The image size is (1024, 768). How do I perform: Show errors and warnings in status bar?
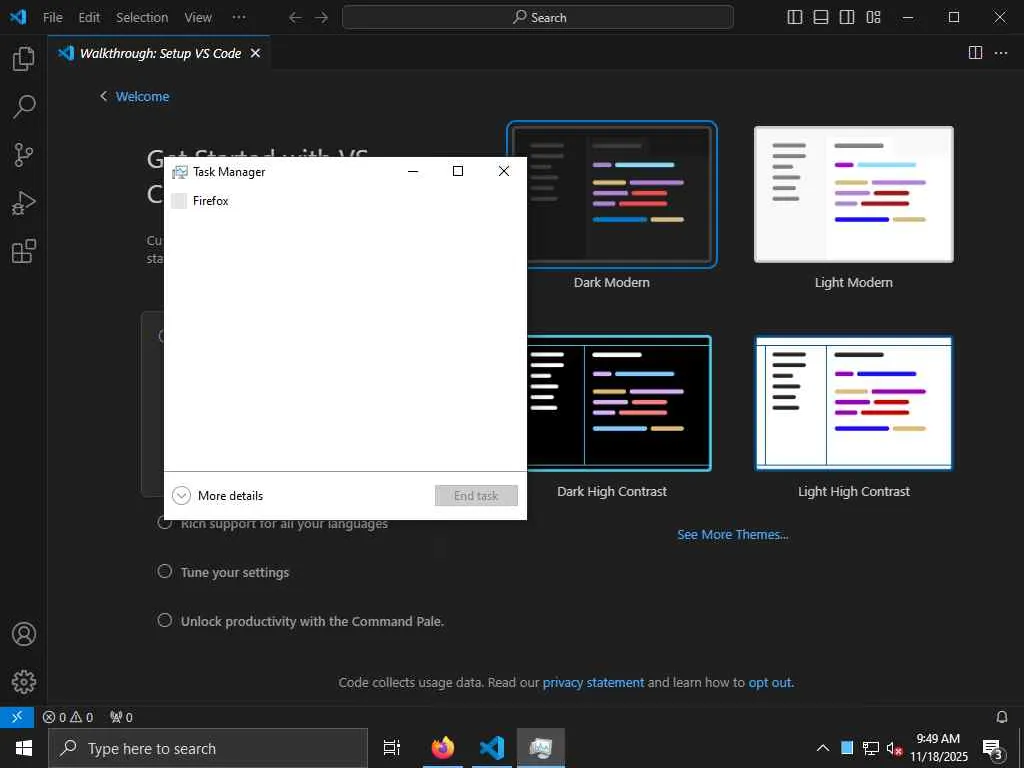pyautogui.click(x=68, y=717)
